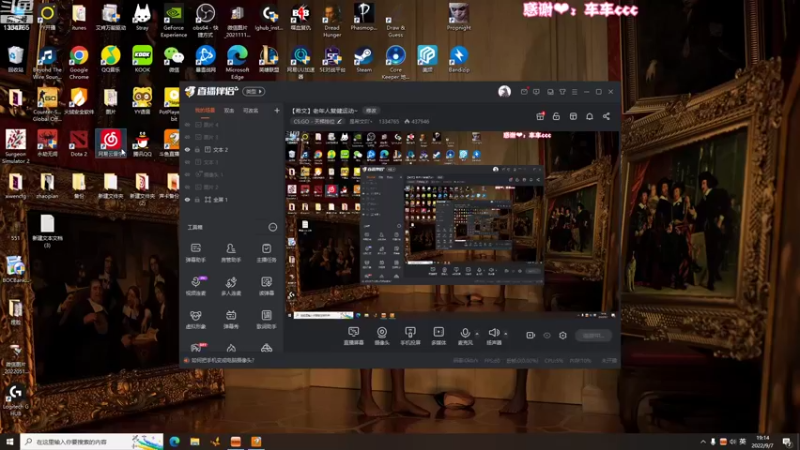Hide the 全屏 1 source
This screenshot has width=800, height=450.
coord(187,199)
